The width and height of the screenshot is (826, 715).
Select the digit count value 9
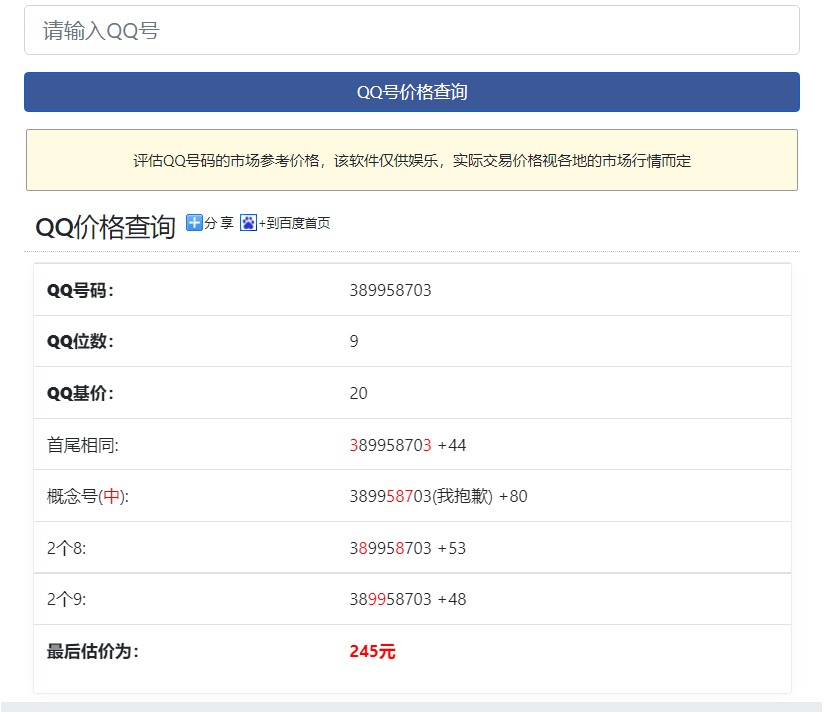click(x=354, y=341)
